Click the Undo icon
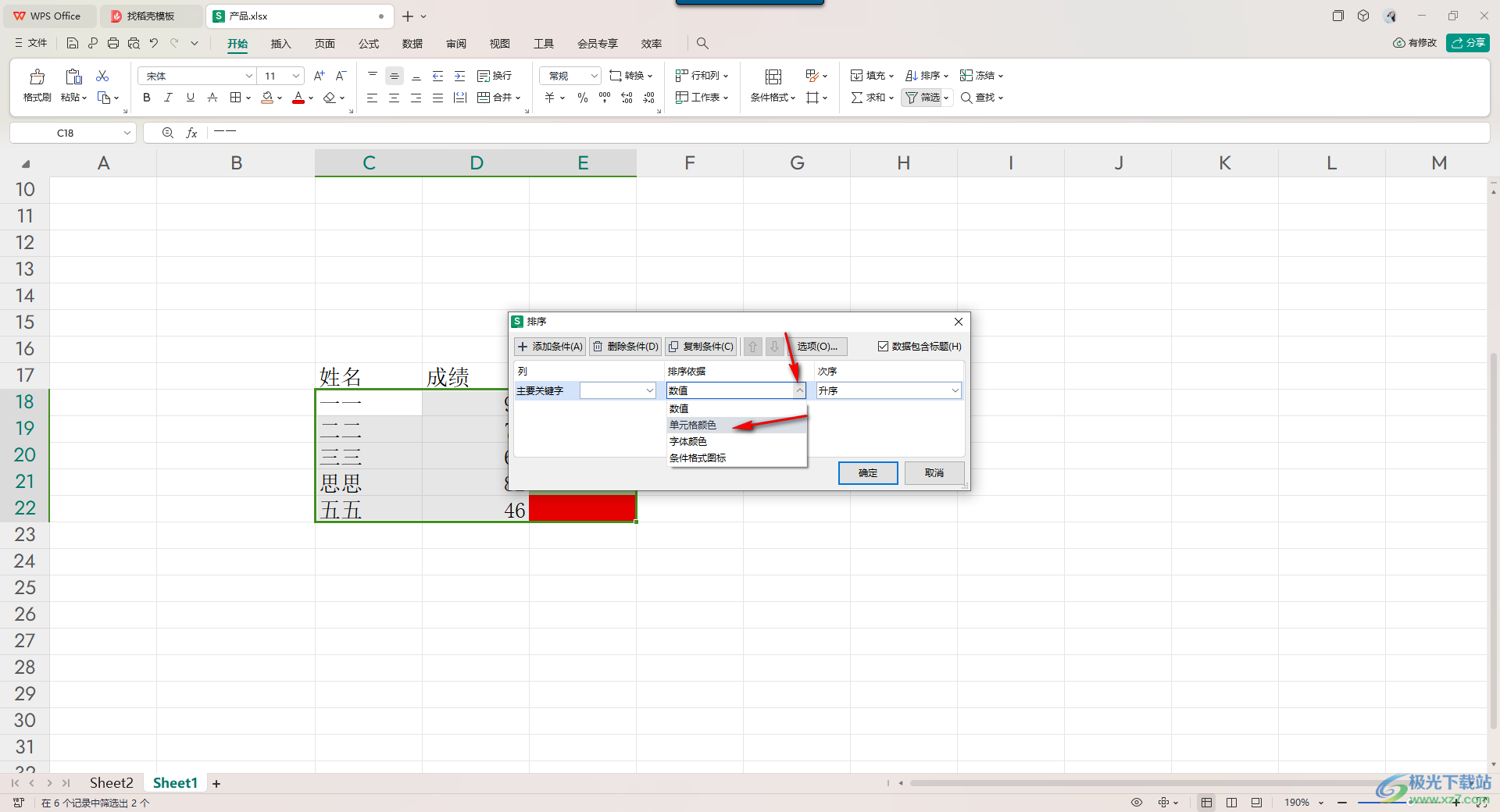This screenshot has height=812, width=1500. point(154,43)
